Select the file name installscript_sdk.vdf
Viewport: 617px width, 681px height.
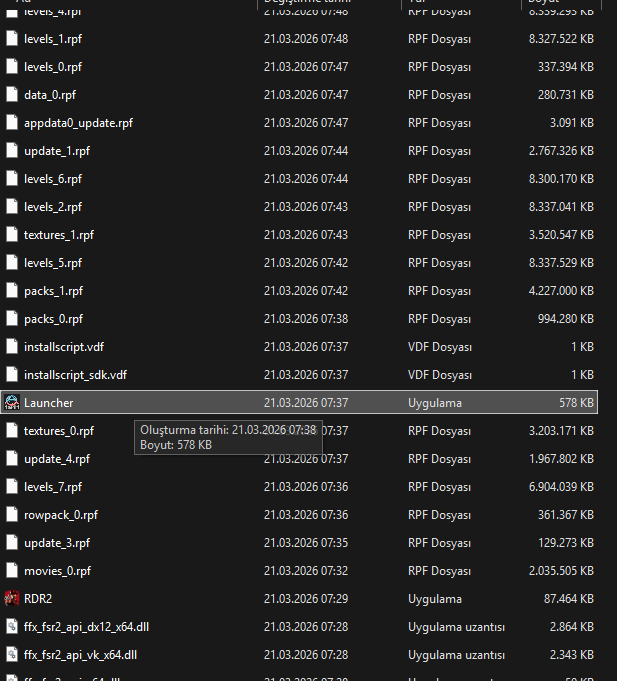click(x=76, y=375)
